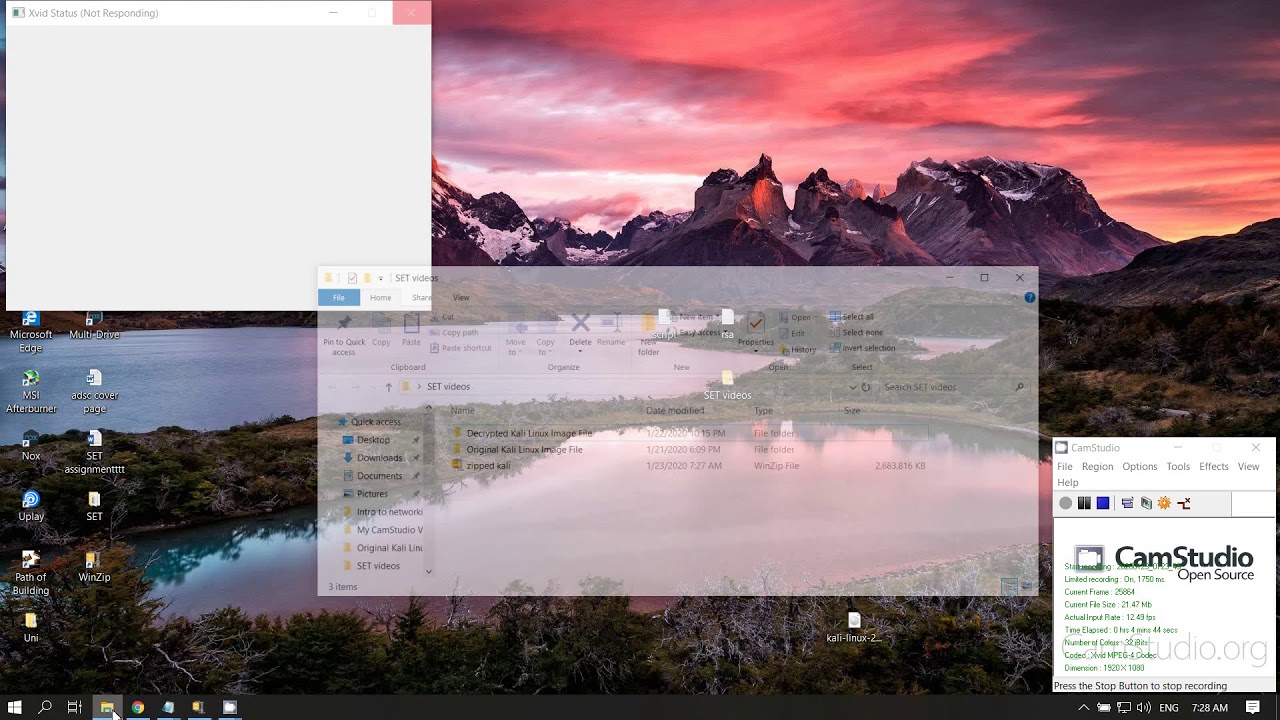This screenshot has height=720, width=1280.
Task: Open taskbar Search magnifier
Action: coord(45,707)
